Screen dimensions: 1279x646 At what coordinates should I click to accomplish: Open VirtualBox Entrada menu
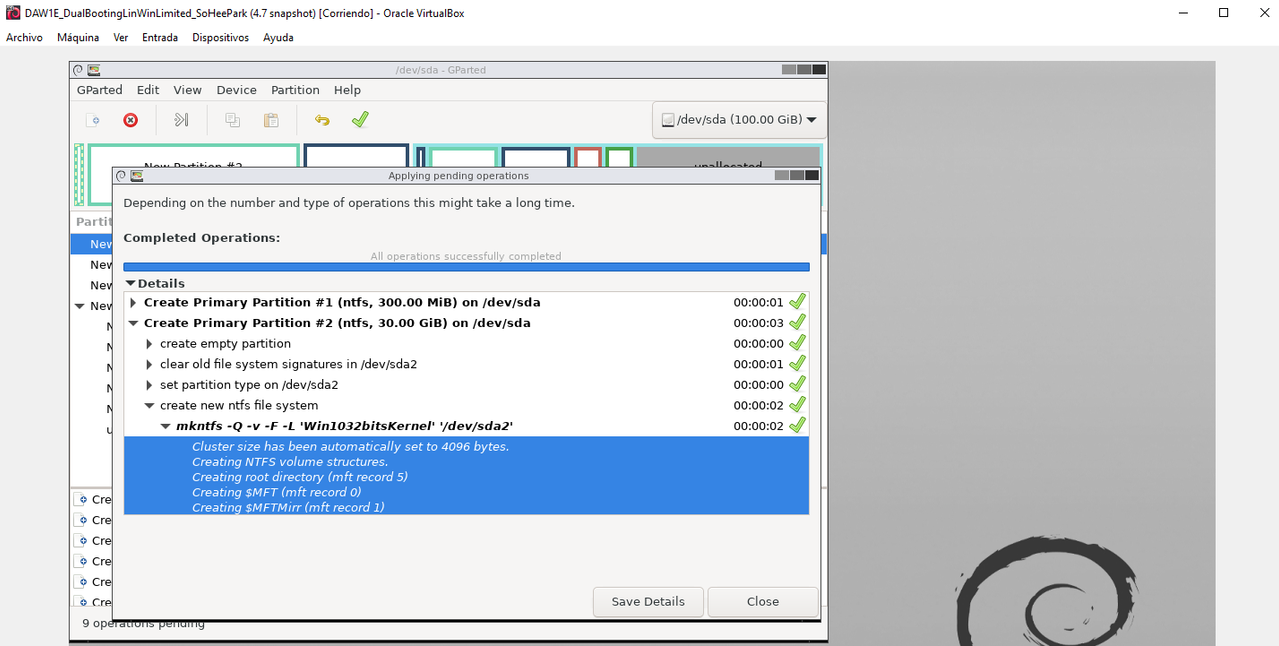(x=160, y=37)
